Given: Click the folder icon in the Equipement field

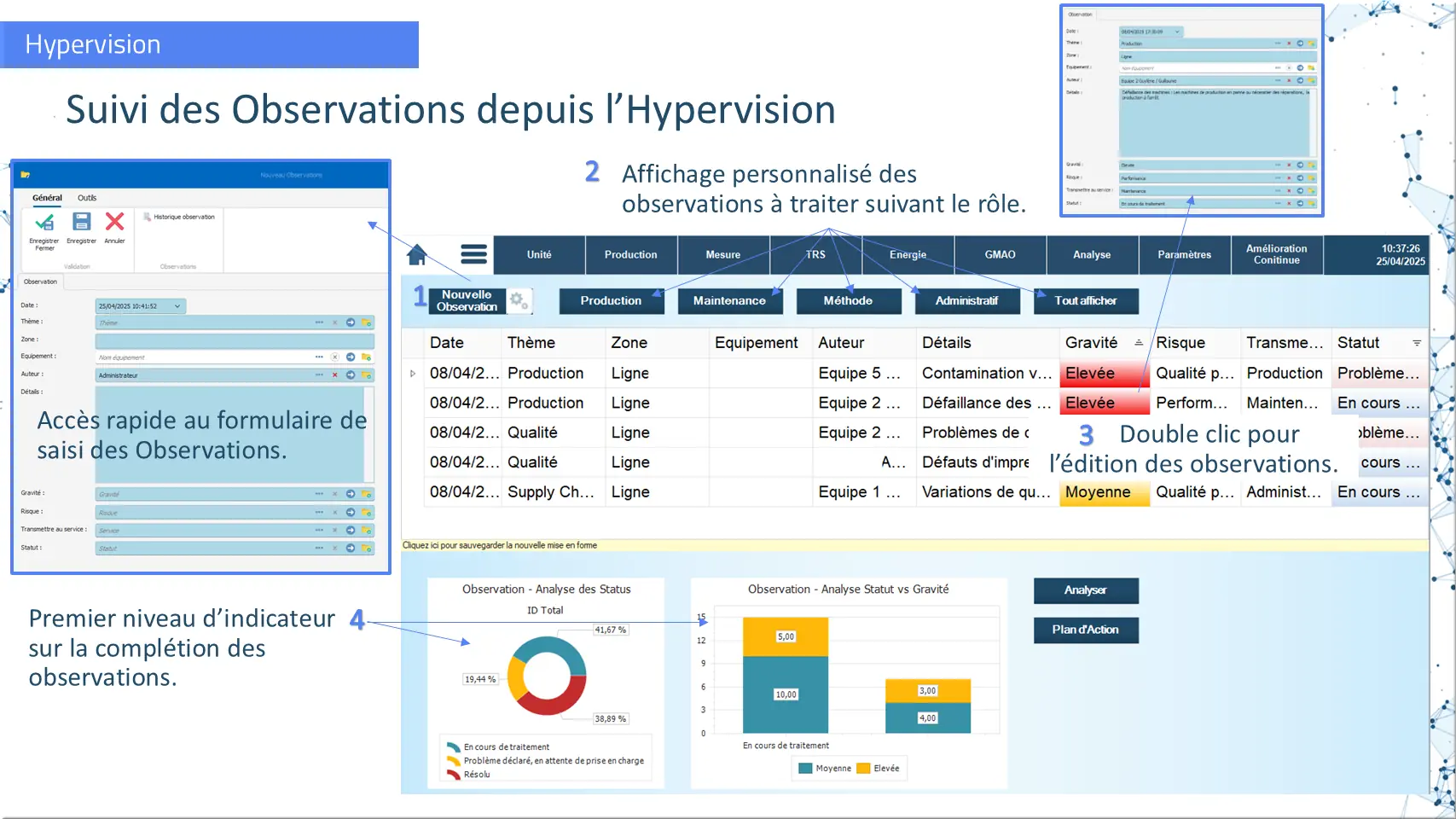Looking at the screenshot, I should coord(366,357).
